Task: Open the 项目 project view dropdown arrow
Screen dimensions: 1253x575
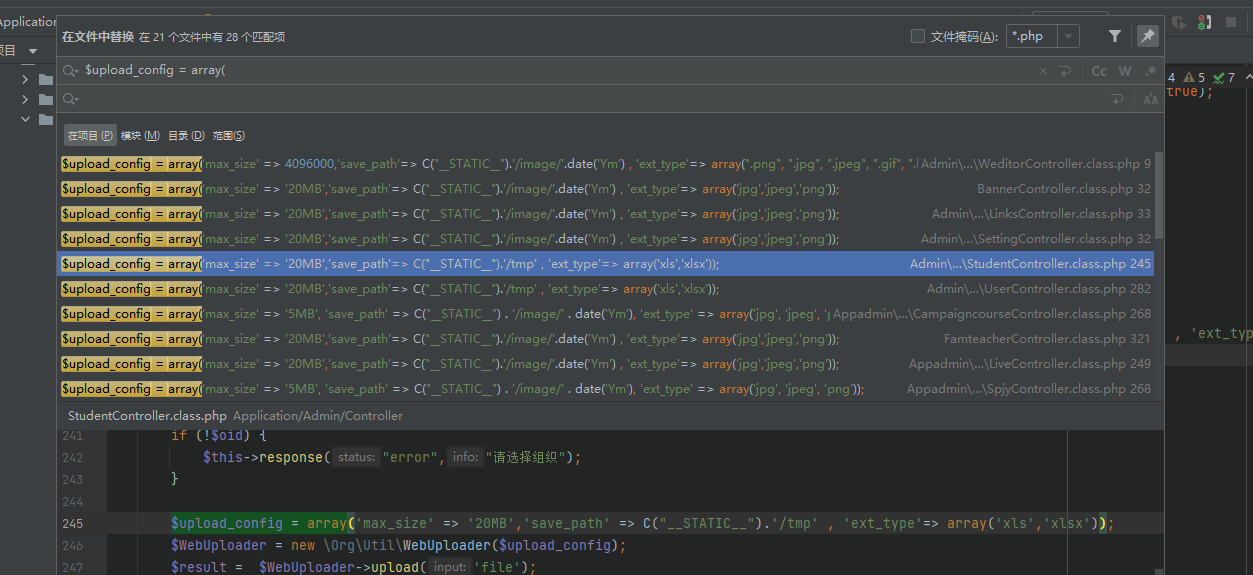Action: pyautogui.click(x=32, y=51)
